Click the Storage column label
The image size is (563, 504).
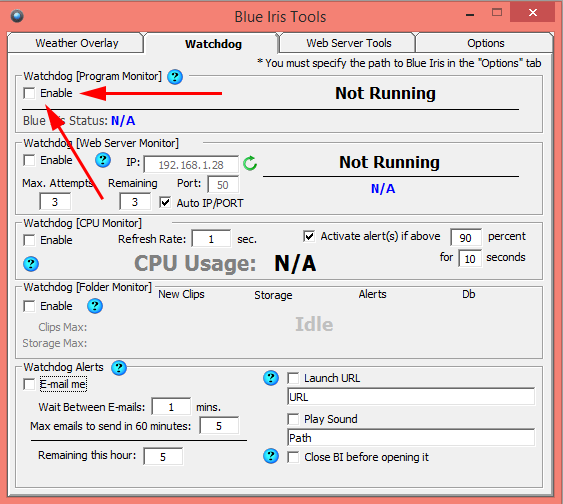click(273, 295)
